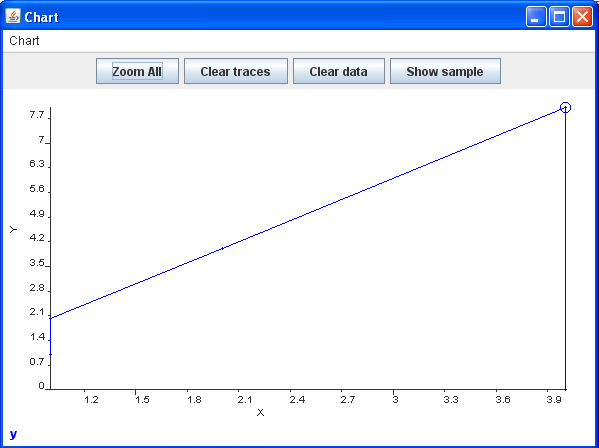The image size is (599, 448).
Task: Click the 3.9 tick label on X axis
Action: point(554,400)
